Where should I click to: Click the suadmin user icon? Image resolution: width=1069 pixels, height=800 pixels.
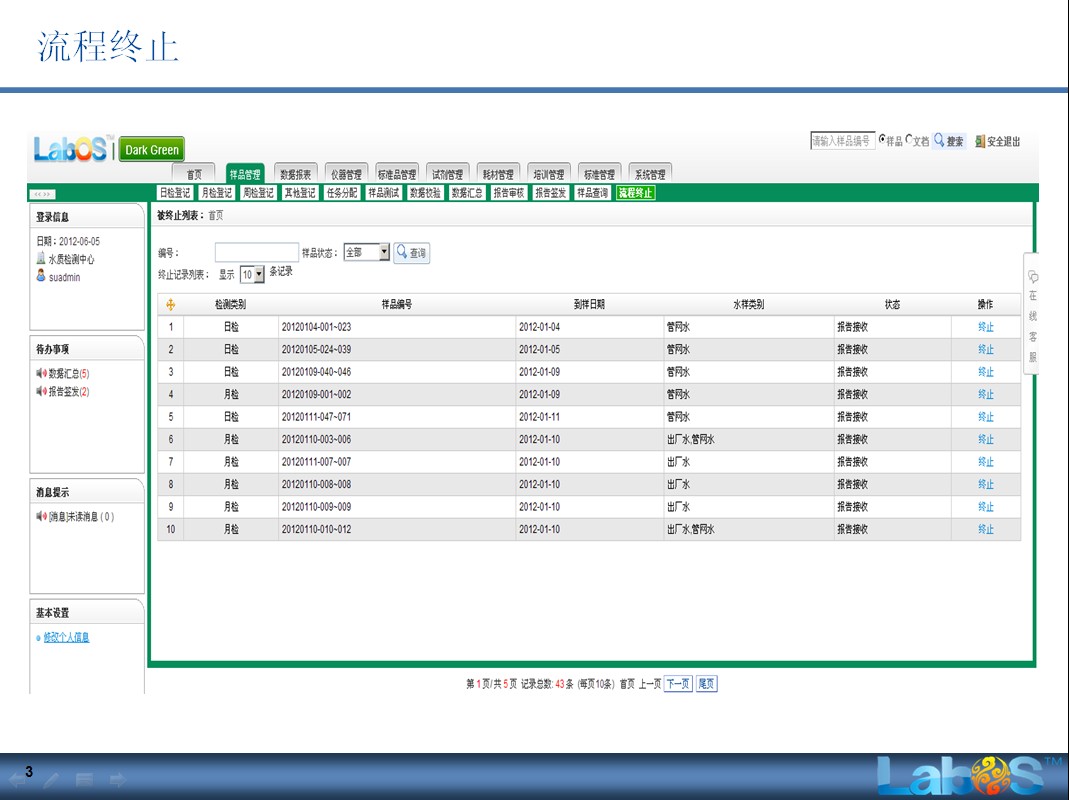tap(41, 277)
